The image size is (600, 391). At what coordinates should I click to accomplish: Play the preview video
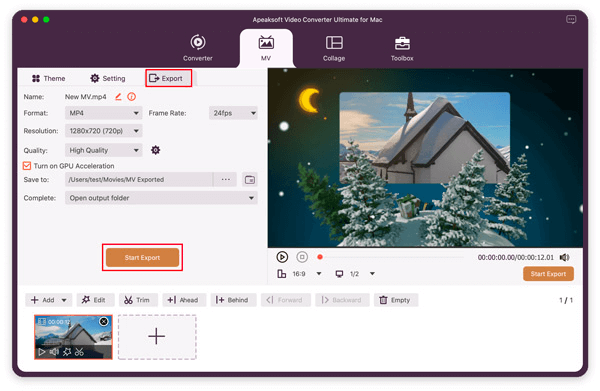(x=282, y=257)
